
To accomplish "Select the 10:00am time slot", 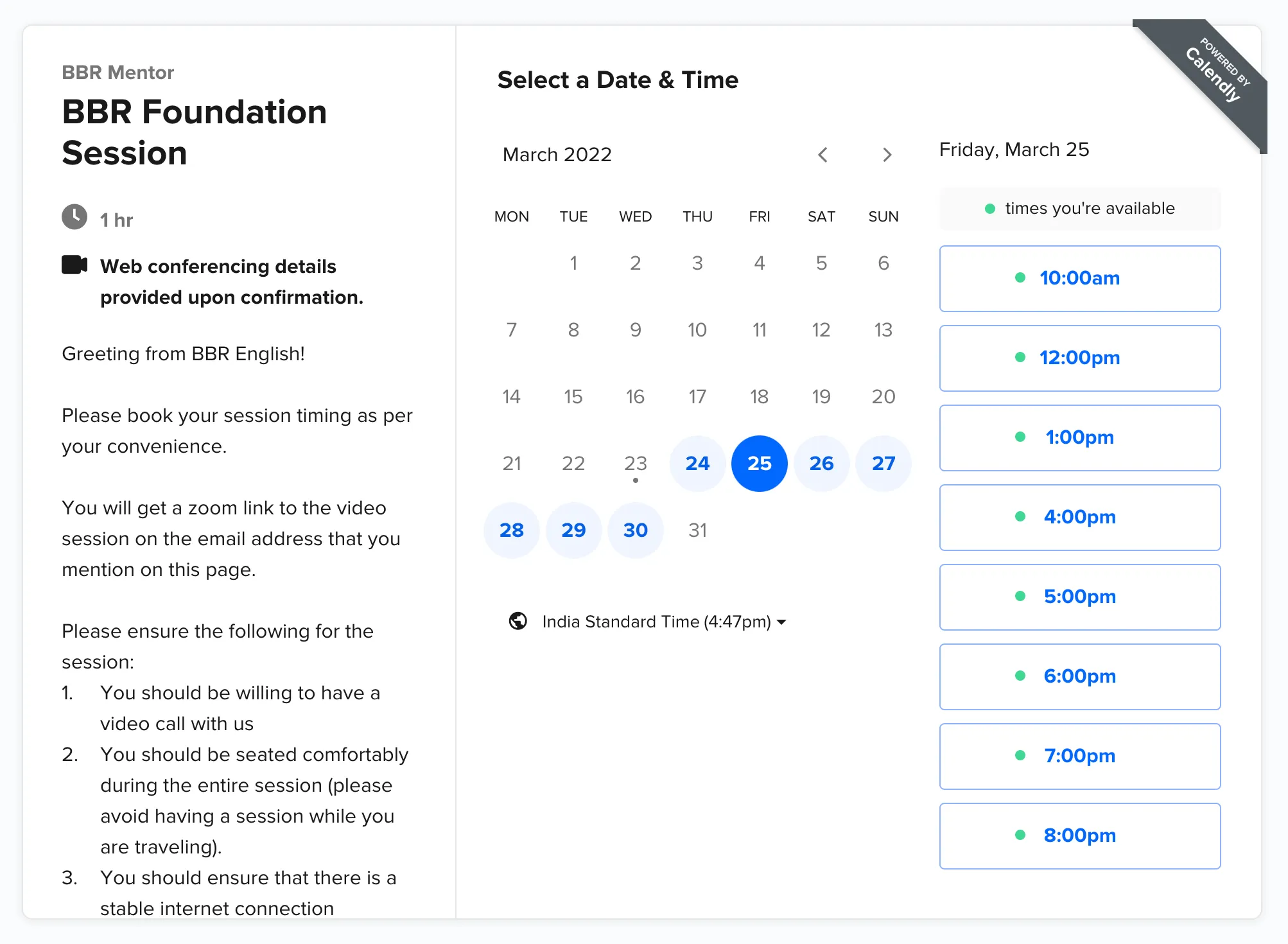I will point(1079,279).
